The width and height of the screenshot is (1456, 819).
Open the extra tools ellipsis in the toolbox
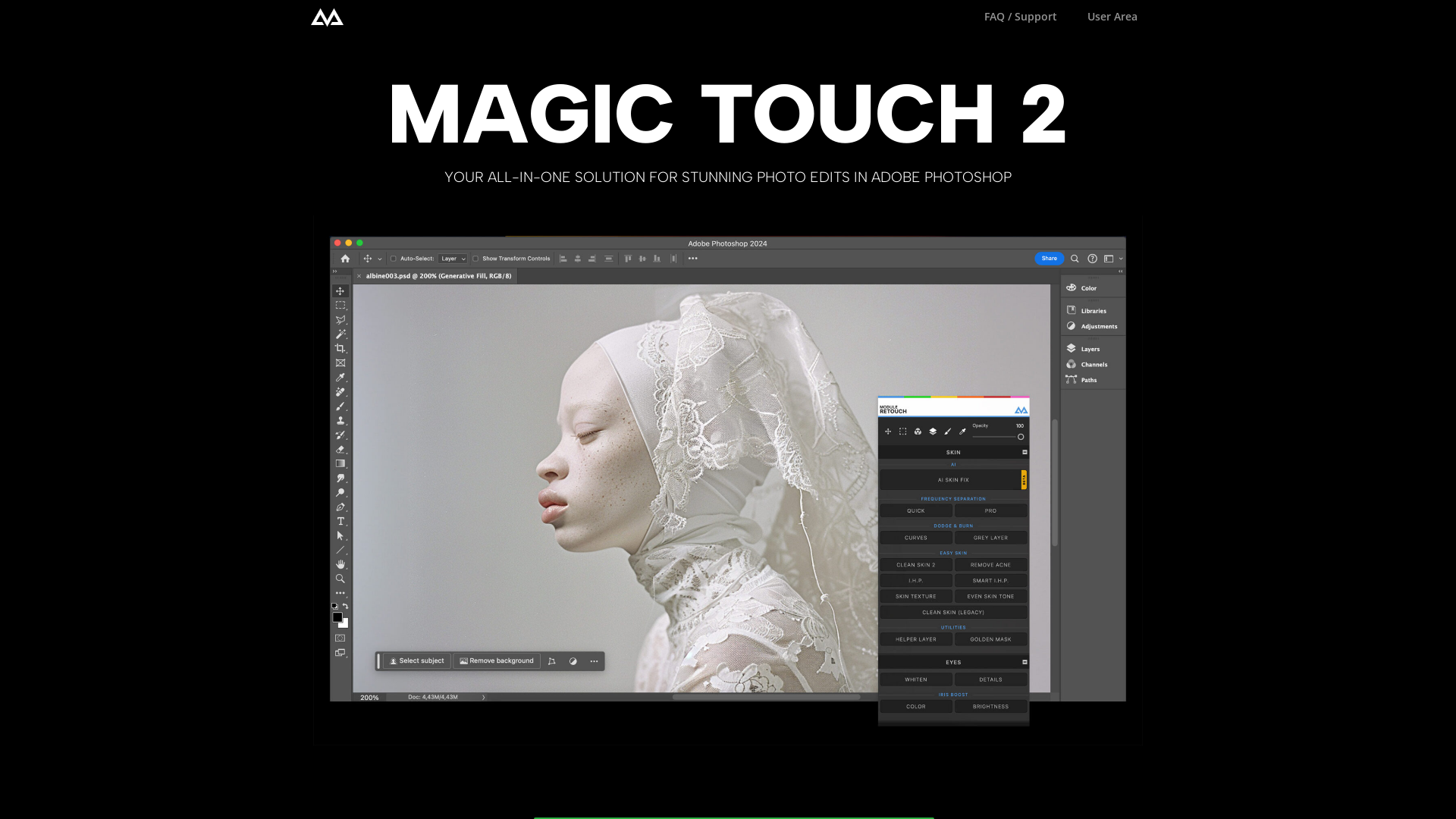tap(340, 593)
